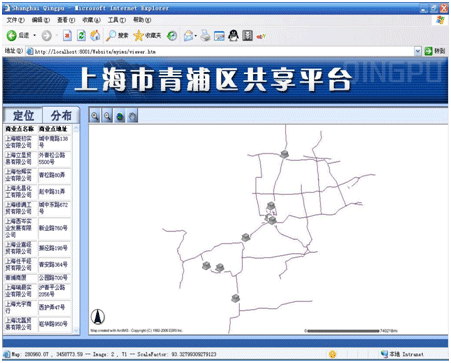Select address cell 新业路760号

pyautogui.click(x=55, y=228)
